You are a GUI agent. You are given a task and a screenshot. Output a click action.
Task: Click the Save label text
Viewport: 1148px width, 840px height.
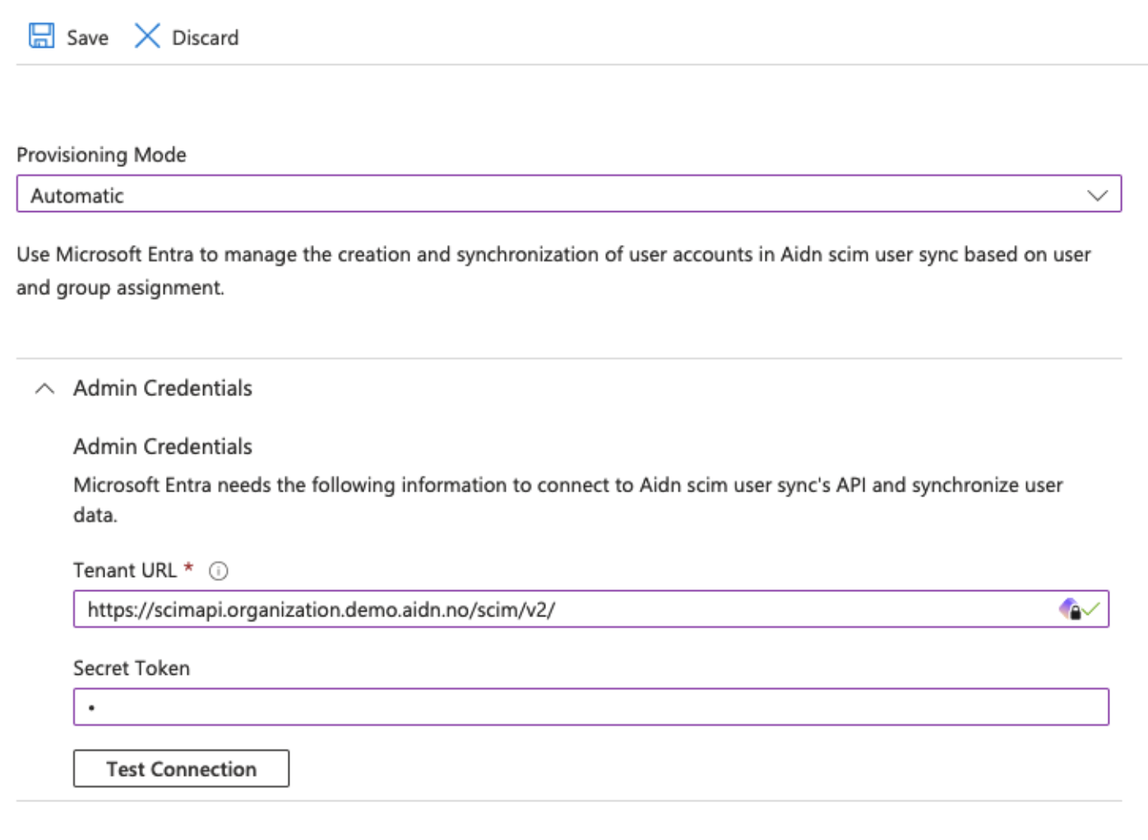[x=87, y=37]
